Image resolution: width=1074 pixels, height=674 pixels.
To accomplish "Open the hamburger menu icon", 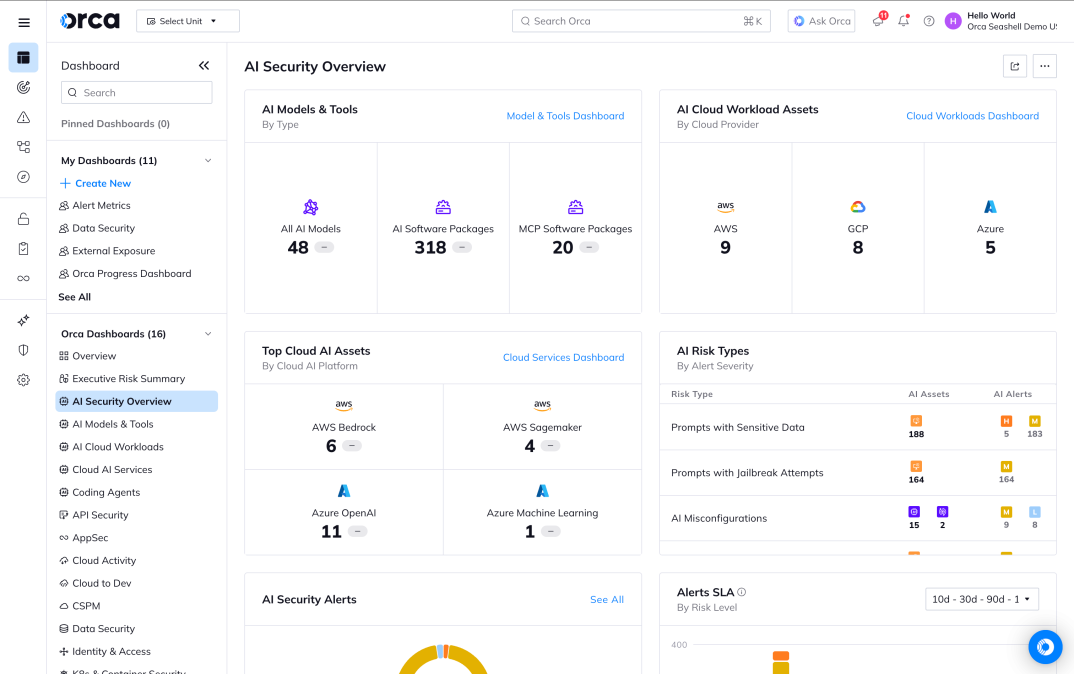I will (x=24, y=22).
